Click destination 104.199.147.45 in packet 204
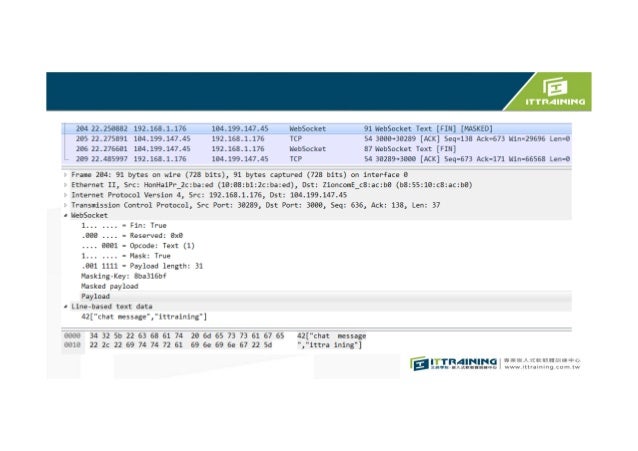Image resolution: width=638 pixels, height=451 pixels. (240, 129)
